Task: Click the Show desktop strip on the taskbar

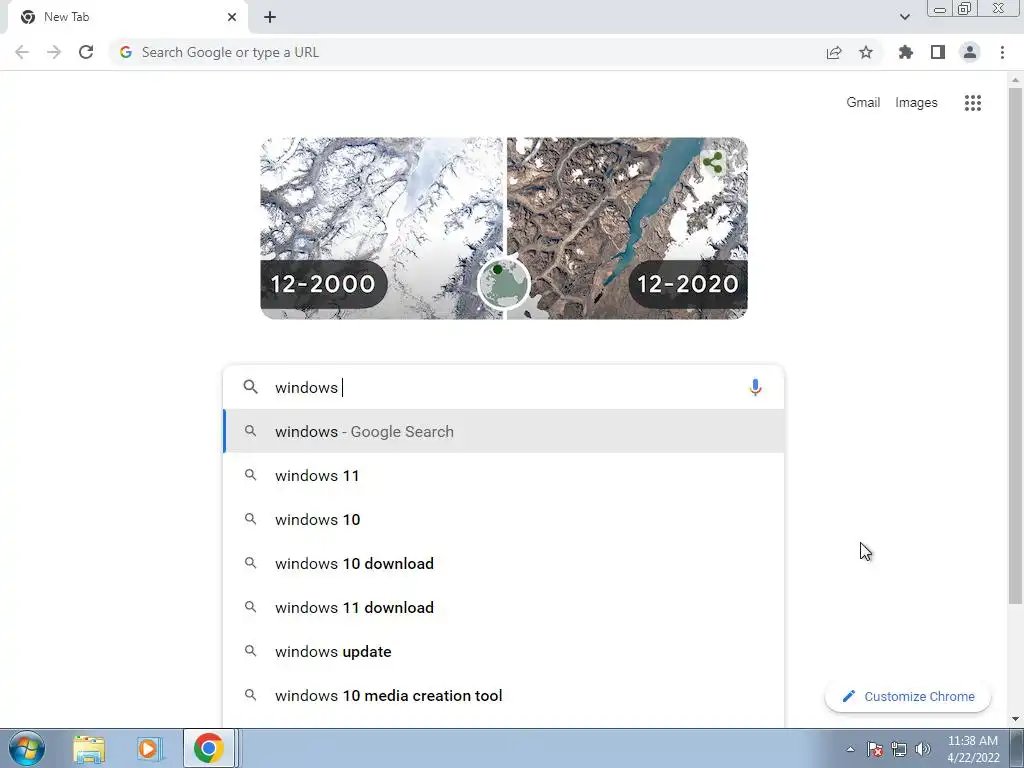Action: point(1018,748)
